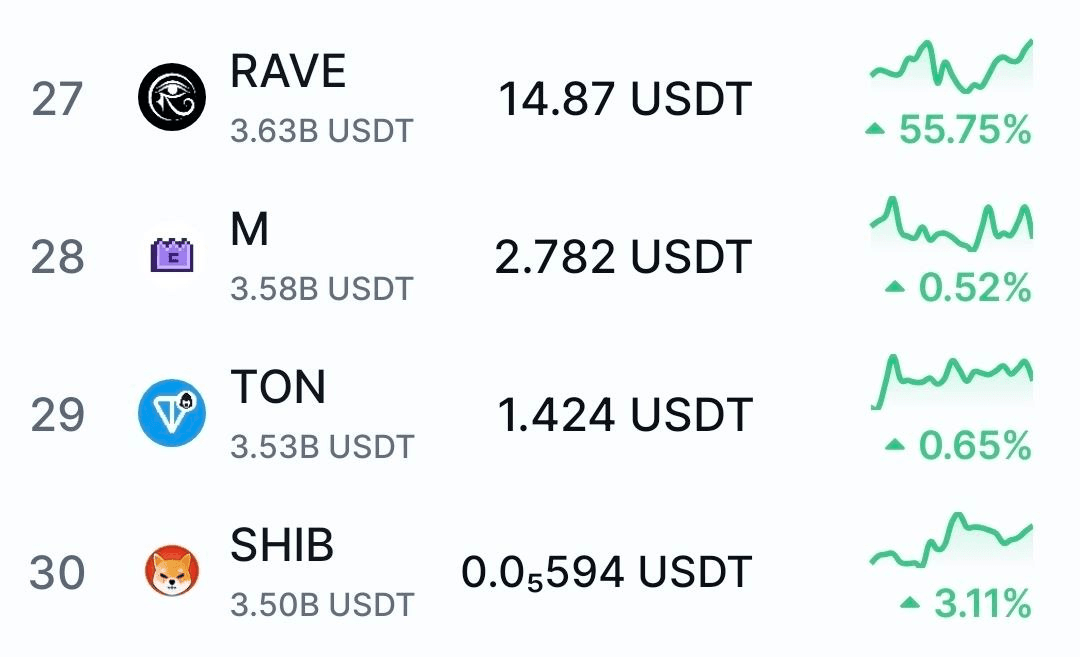Click the blue TON coin logo
The height and width of the screenshot is (657, 1080).
(171, 413)
